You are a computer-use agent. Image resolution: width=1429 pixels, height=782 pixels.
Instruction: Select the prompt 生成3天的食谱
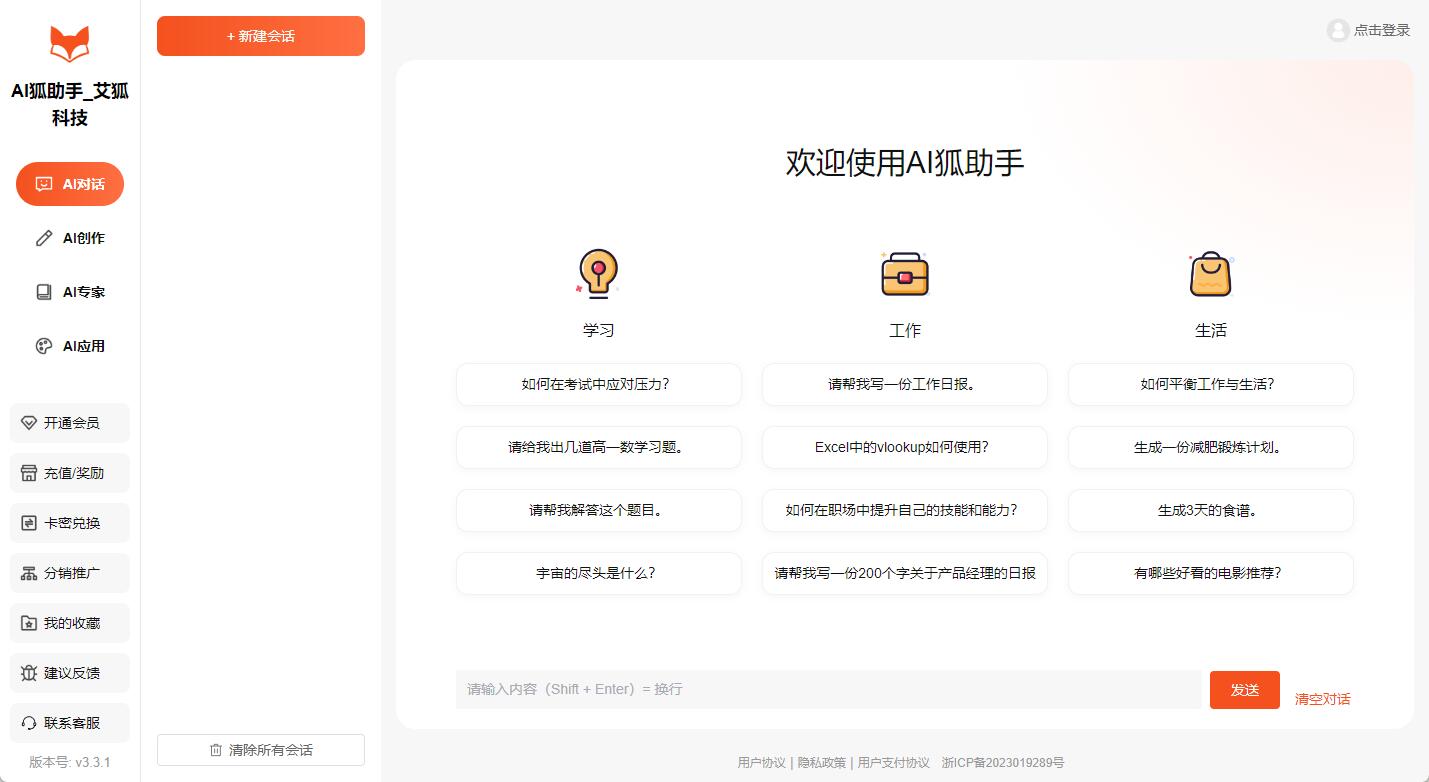(x=1210, y=510)
